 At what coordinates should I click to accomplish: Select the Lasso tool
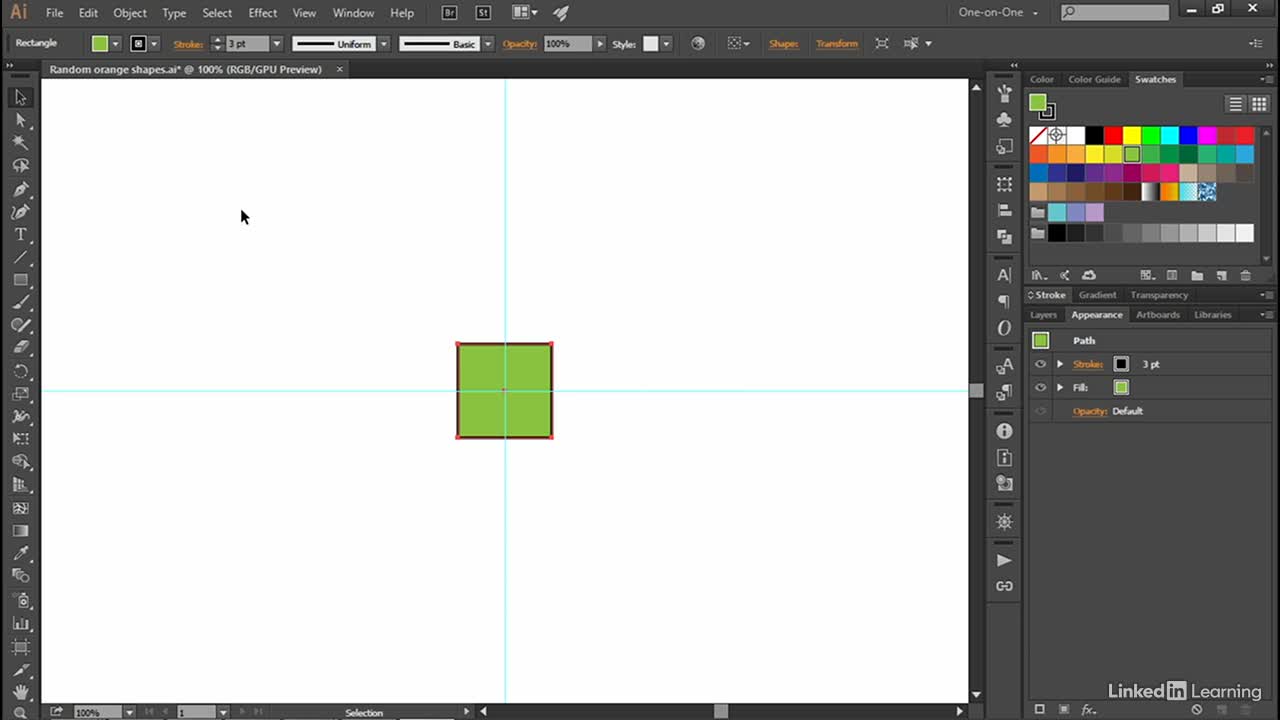[20, 166]
